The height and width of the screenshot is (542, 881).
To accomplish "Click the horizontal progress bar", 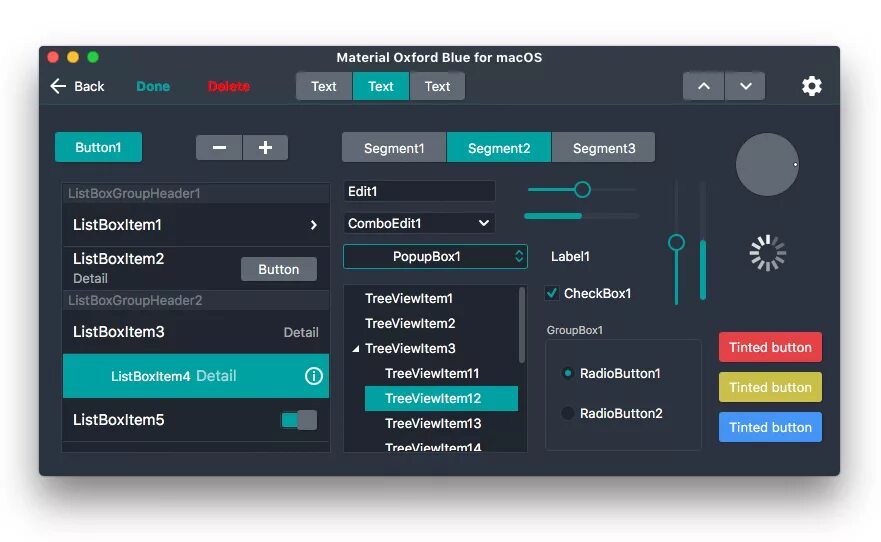I will click(582, 216).
